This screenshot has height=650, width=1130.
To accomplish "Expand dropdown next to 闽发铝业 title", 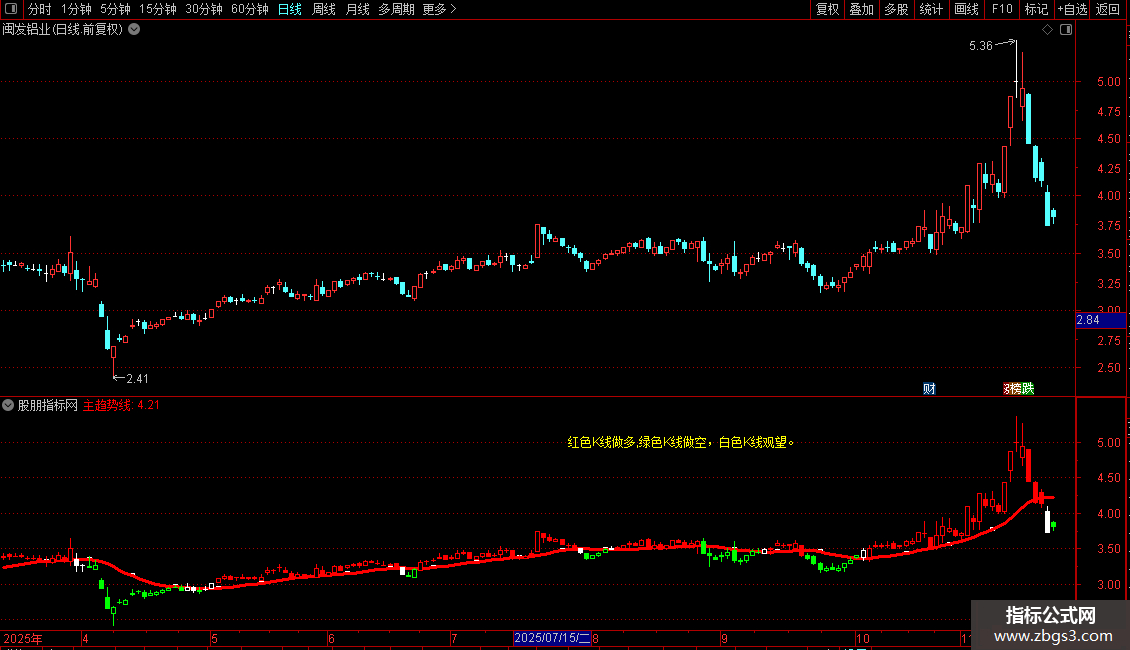I will [x=134, y=30].
